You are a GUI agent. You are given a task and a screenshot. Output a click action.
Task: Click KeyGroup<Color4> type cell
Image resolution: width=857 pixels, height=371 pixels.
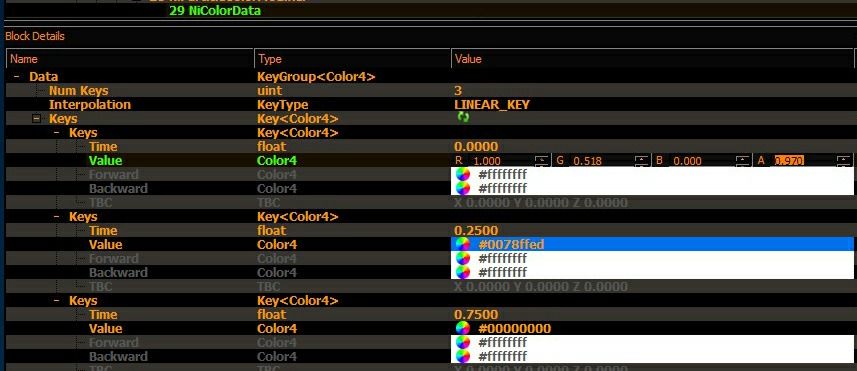316,77
